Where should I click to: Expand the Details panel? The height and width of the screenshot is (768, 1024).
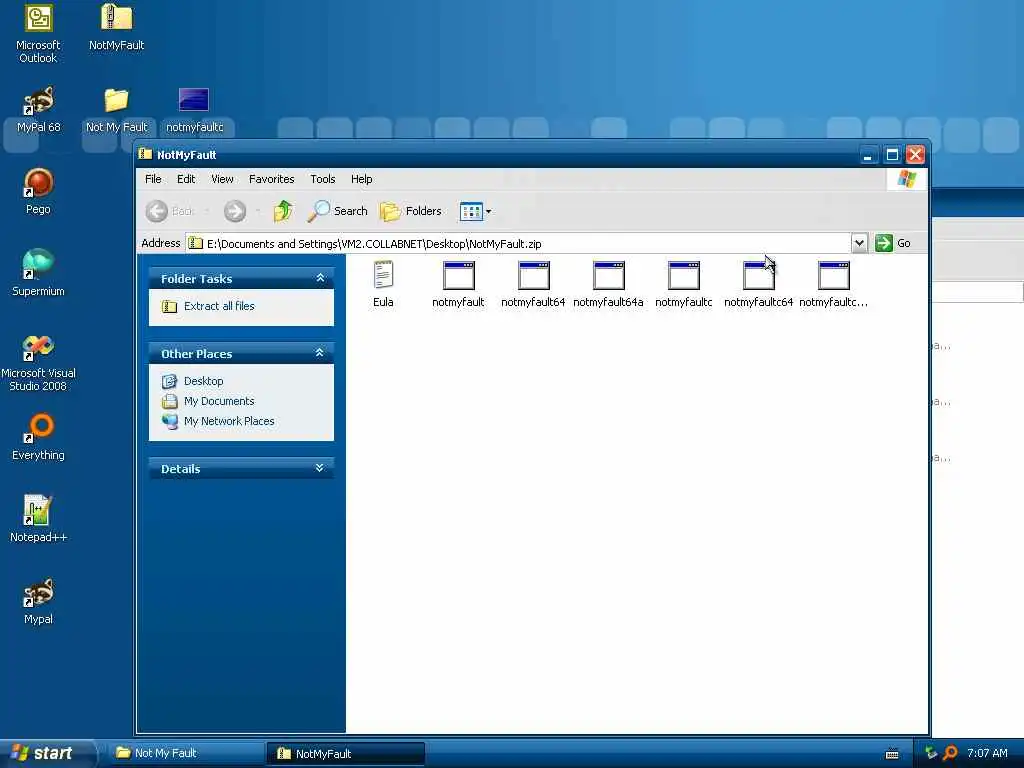[x=320, y=468]
